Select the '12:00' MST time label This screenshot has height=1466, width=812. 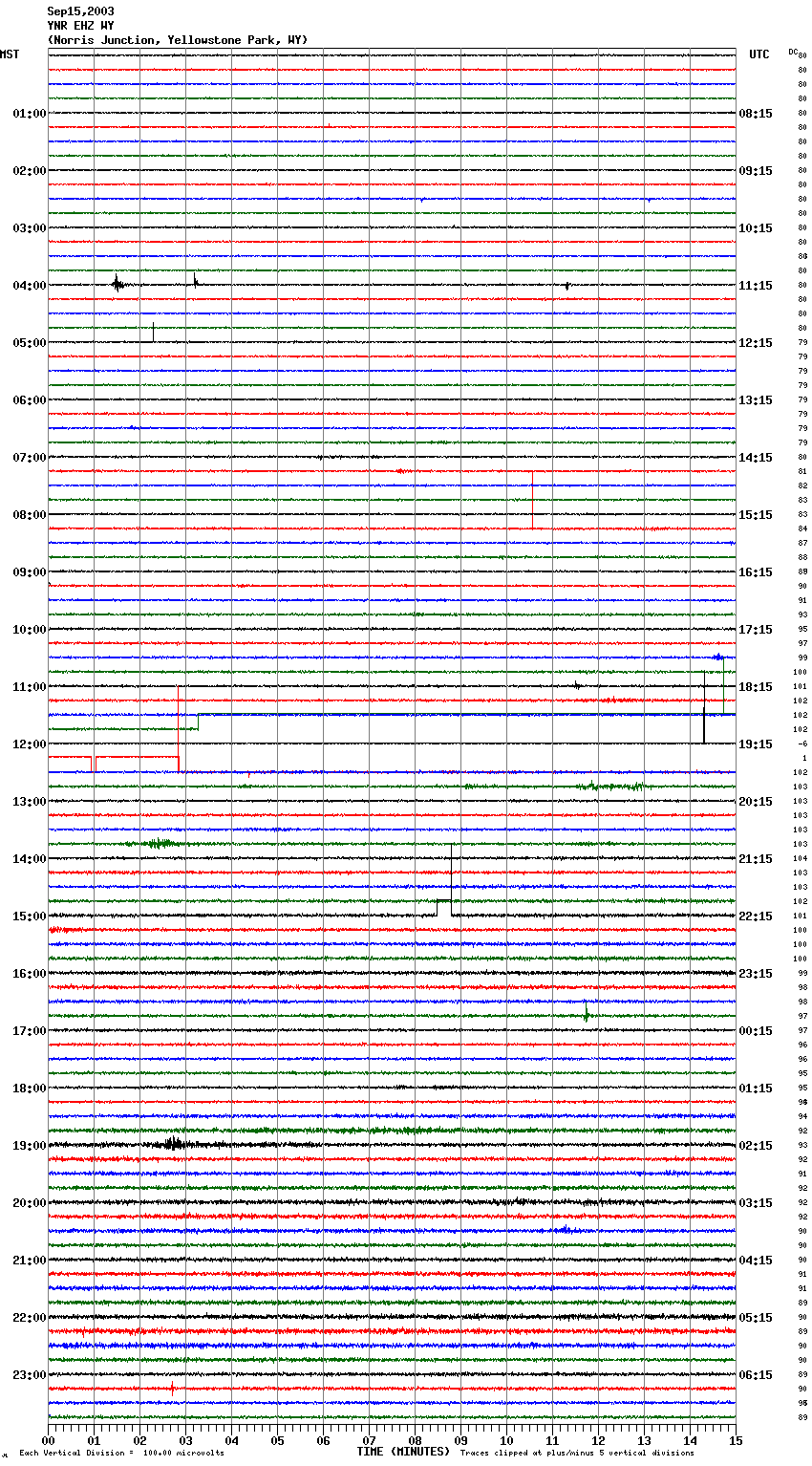tap(30, 744)
